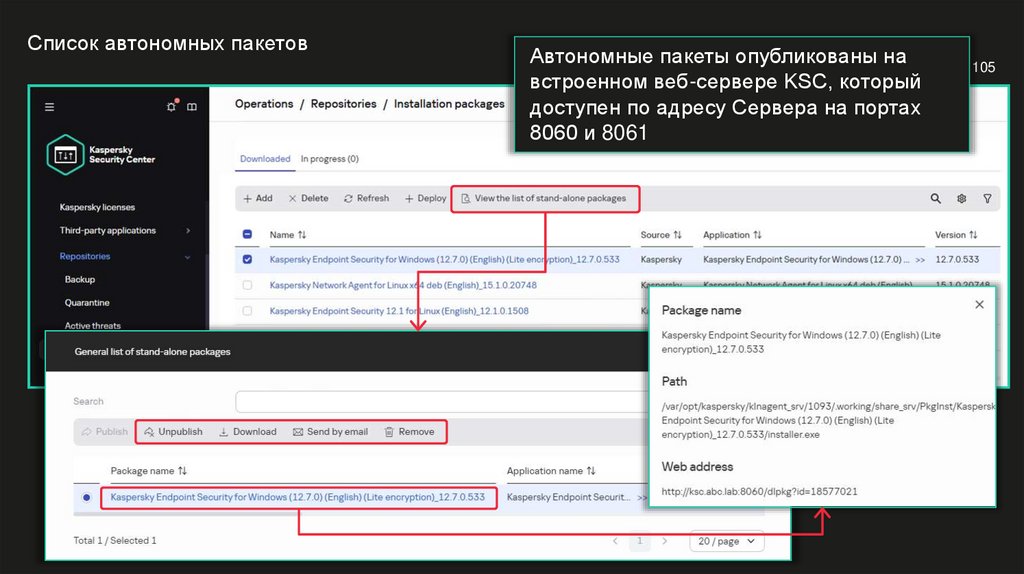
Task: Check Kaspersky Network Agent for Linux row
Action: pyautogui.click(x=248, y=285)
